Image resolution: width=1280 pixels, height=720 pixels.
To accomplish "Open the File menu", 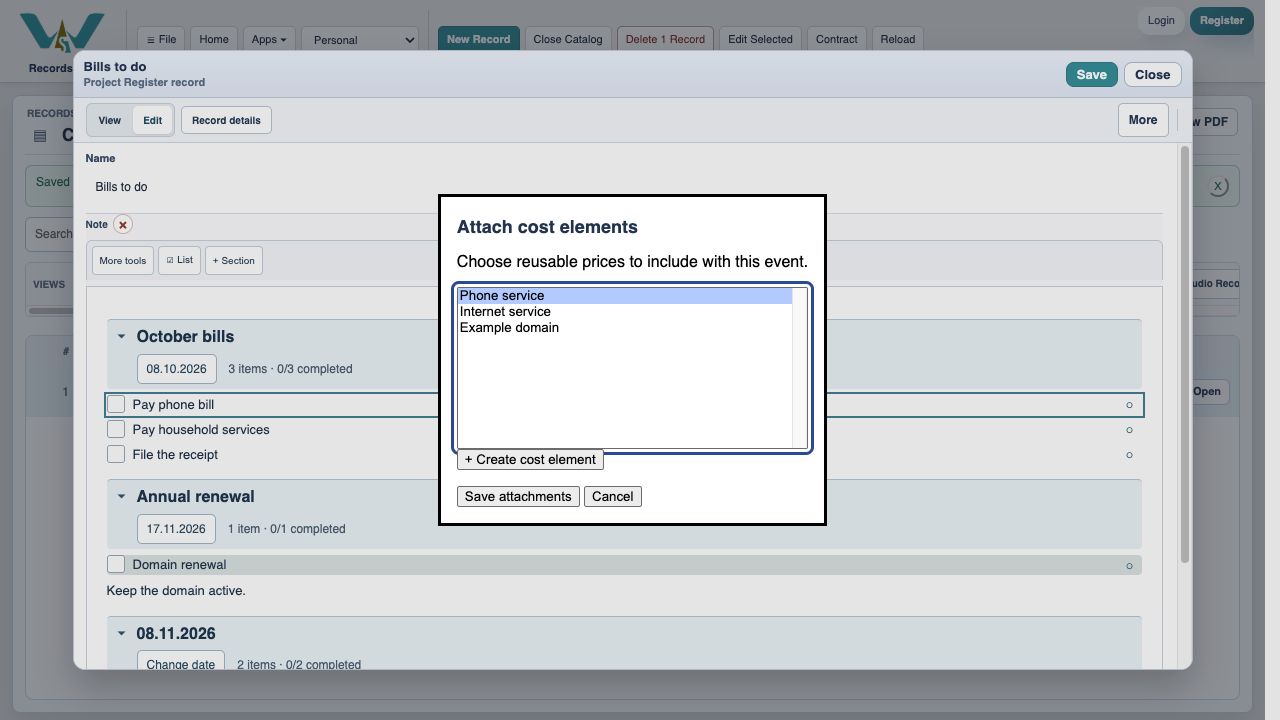I will click(x=161, y=40).
